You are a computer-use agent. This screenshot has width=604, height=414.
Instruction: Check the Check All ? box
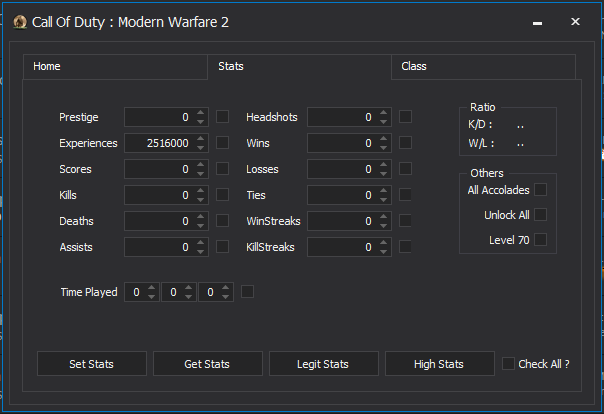coord(508,364)
